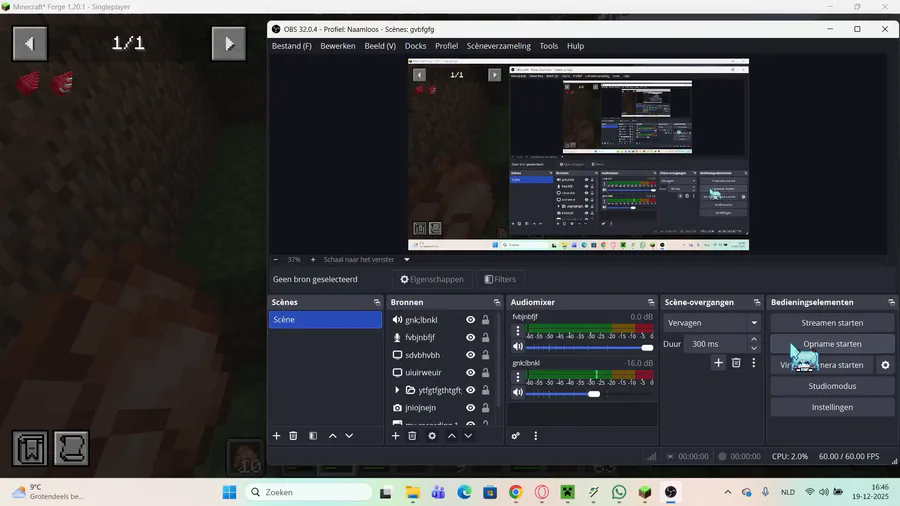Remove scene transition with trash icon
This screenshot has height=506, width=900.
(736, 363)
